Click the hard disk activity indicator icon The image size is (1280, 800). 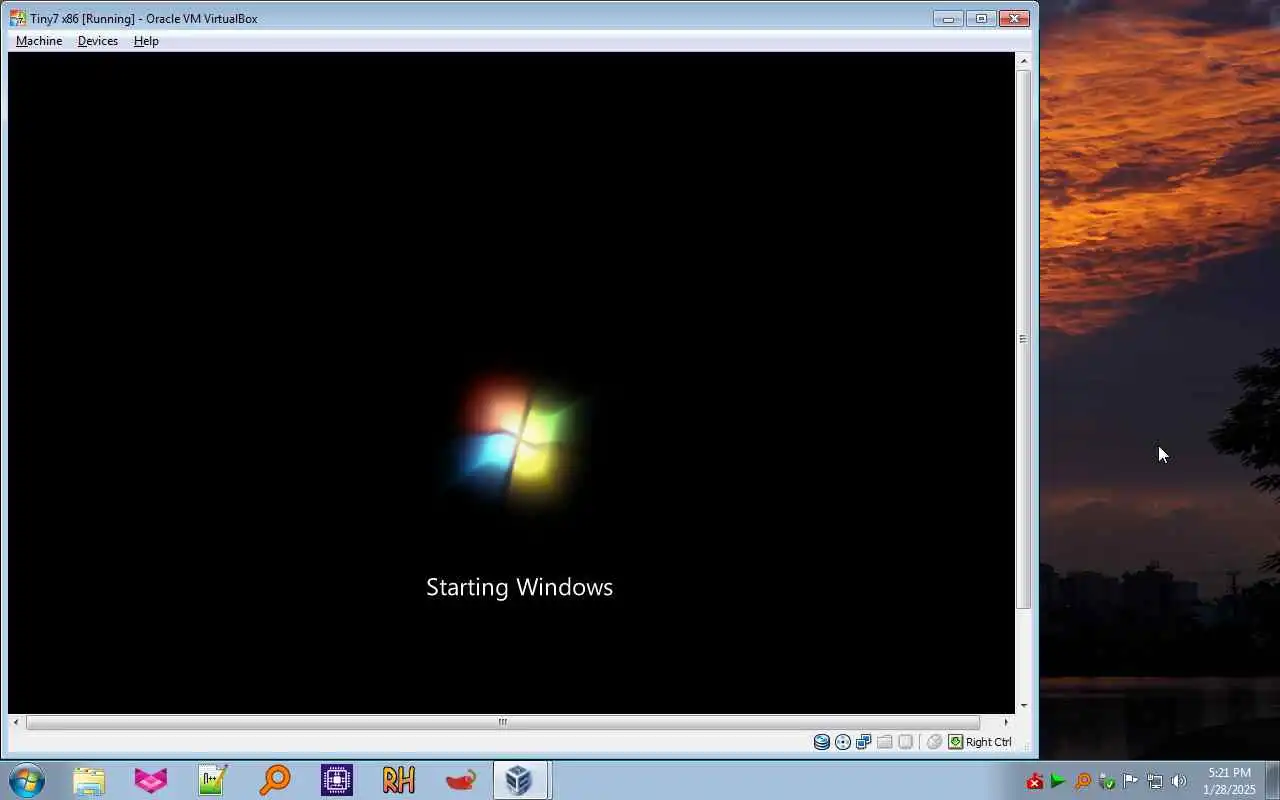pos(822,742)
